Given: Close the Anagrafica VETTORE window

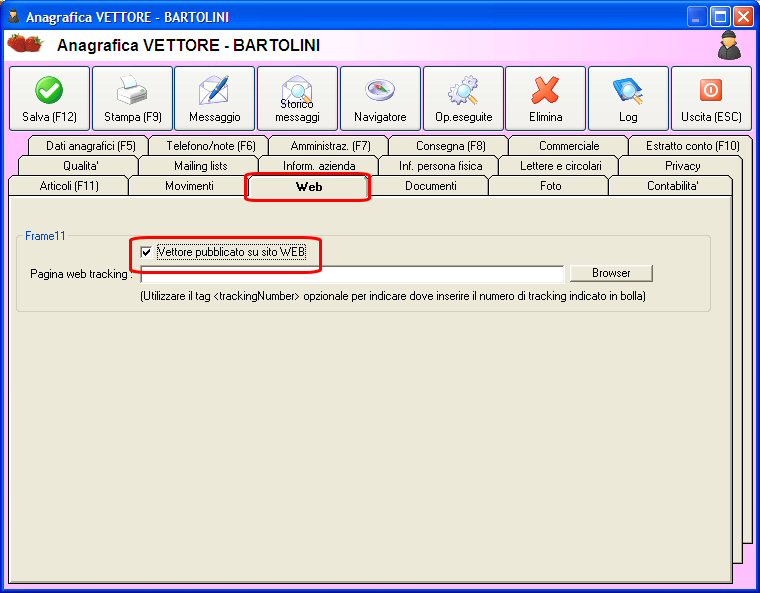Looking at the screenshot, I should coord(743,17).
